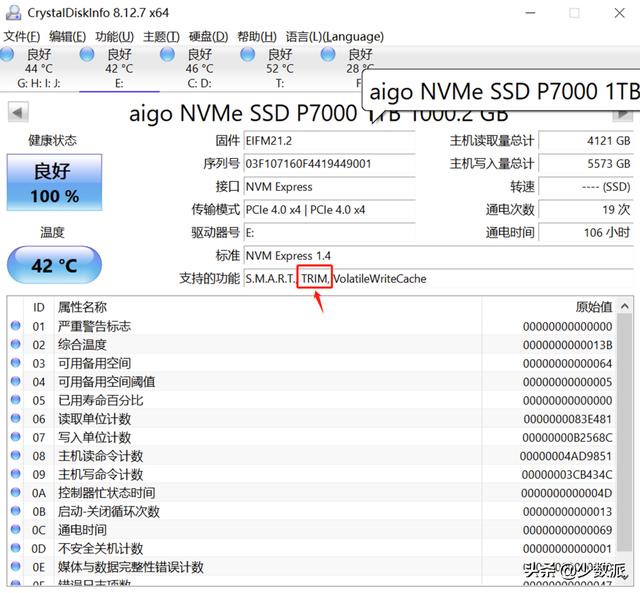Viewport: 640px width, 593px height.
Task: Click the rotation rate value ---- (SSD)
Action: pos(586,187)
